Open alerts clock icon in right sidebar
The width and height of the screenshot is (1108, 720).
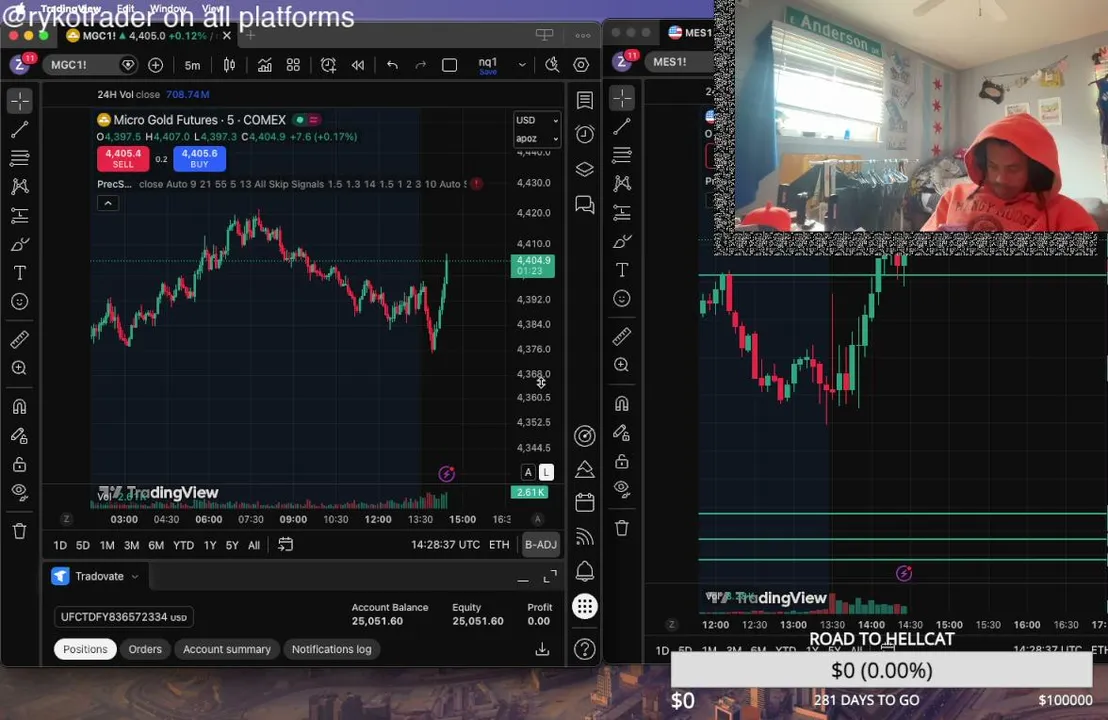click(584, 134)
